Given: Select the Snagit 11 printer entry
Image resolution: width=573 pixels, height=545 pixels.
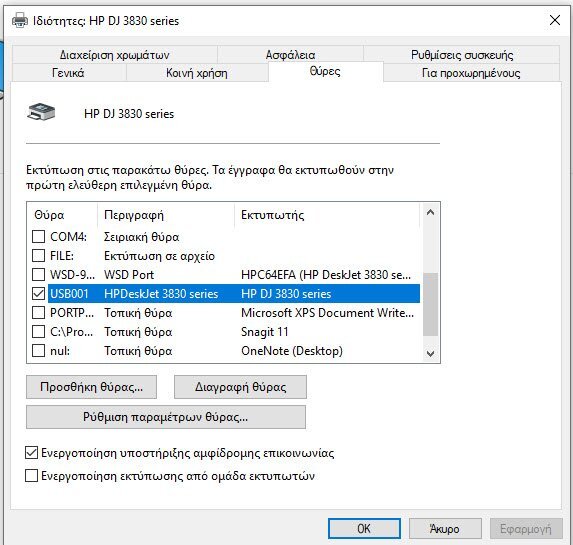Looking at the screenshot, I should tap(265, 332).
